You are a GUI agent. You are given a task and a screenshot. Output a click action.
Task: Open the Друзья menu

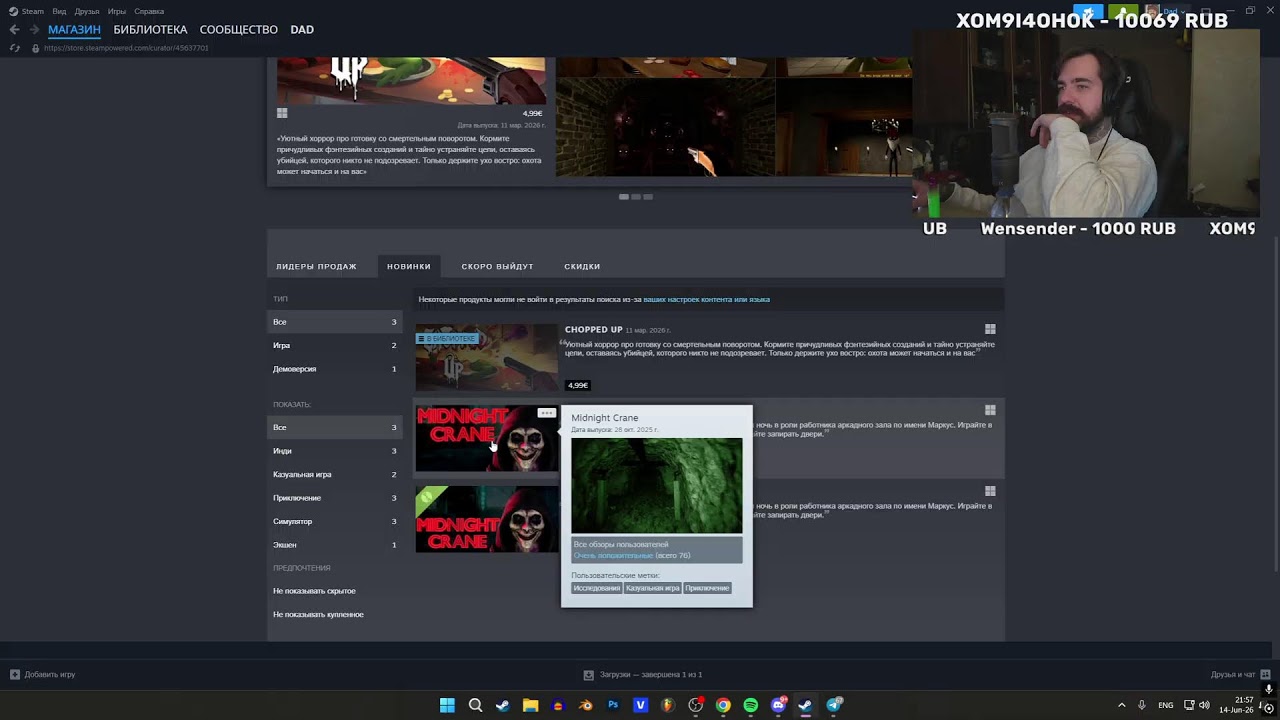[87, 11]
